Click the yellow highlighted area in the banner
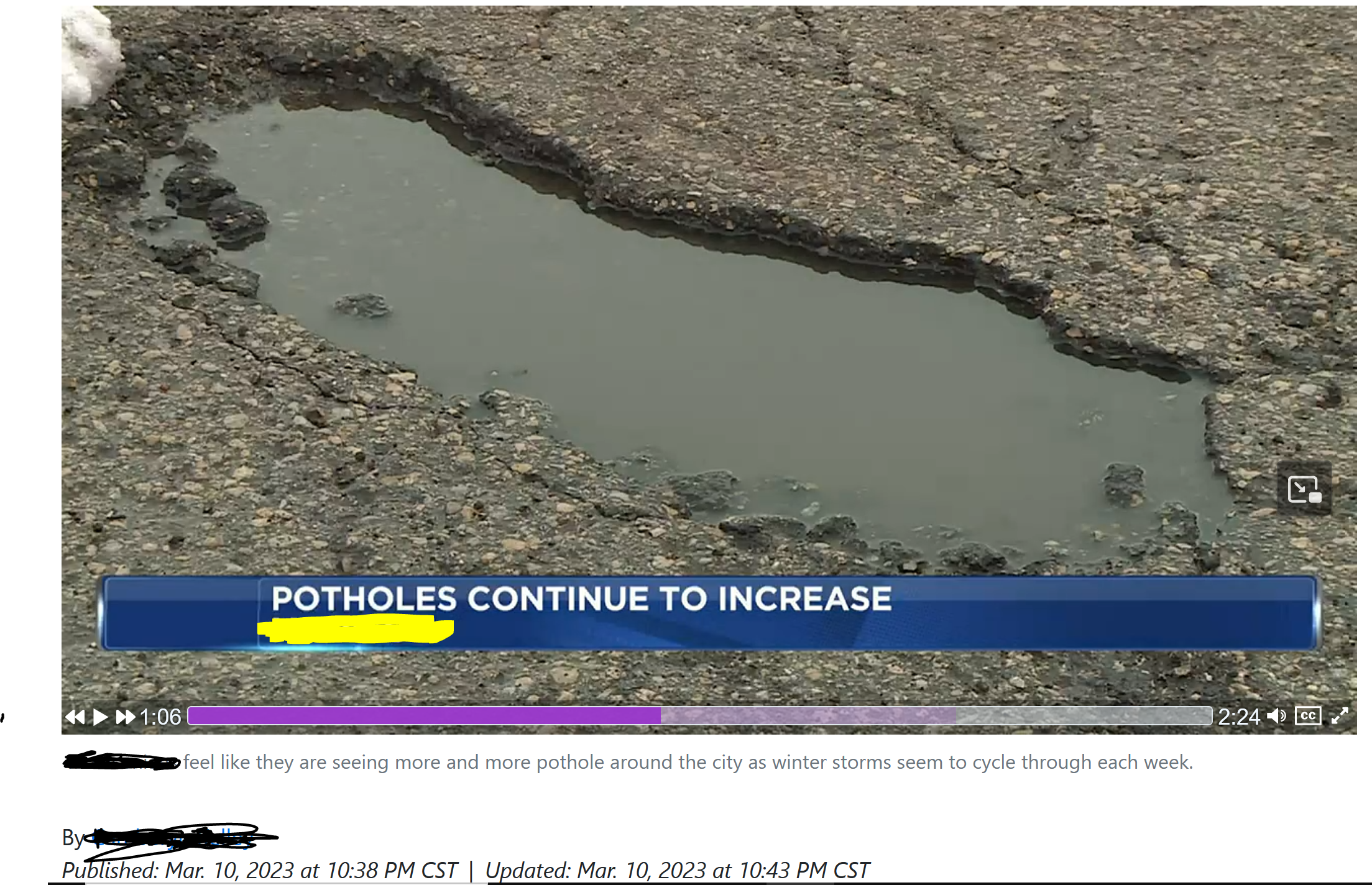Viewport: 1372px width, 885px height. 356,628
